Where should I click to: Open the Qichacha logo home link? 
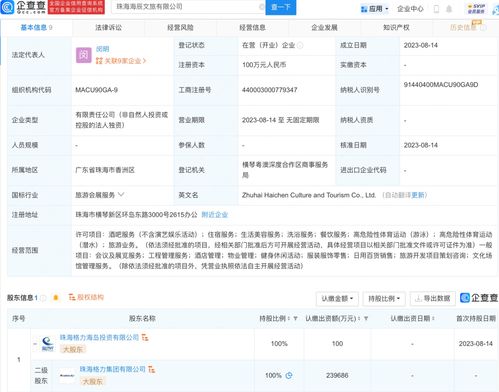(x=23, y=7)
